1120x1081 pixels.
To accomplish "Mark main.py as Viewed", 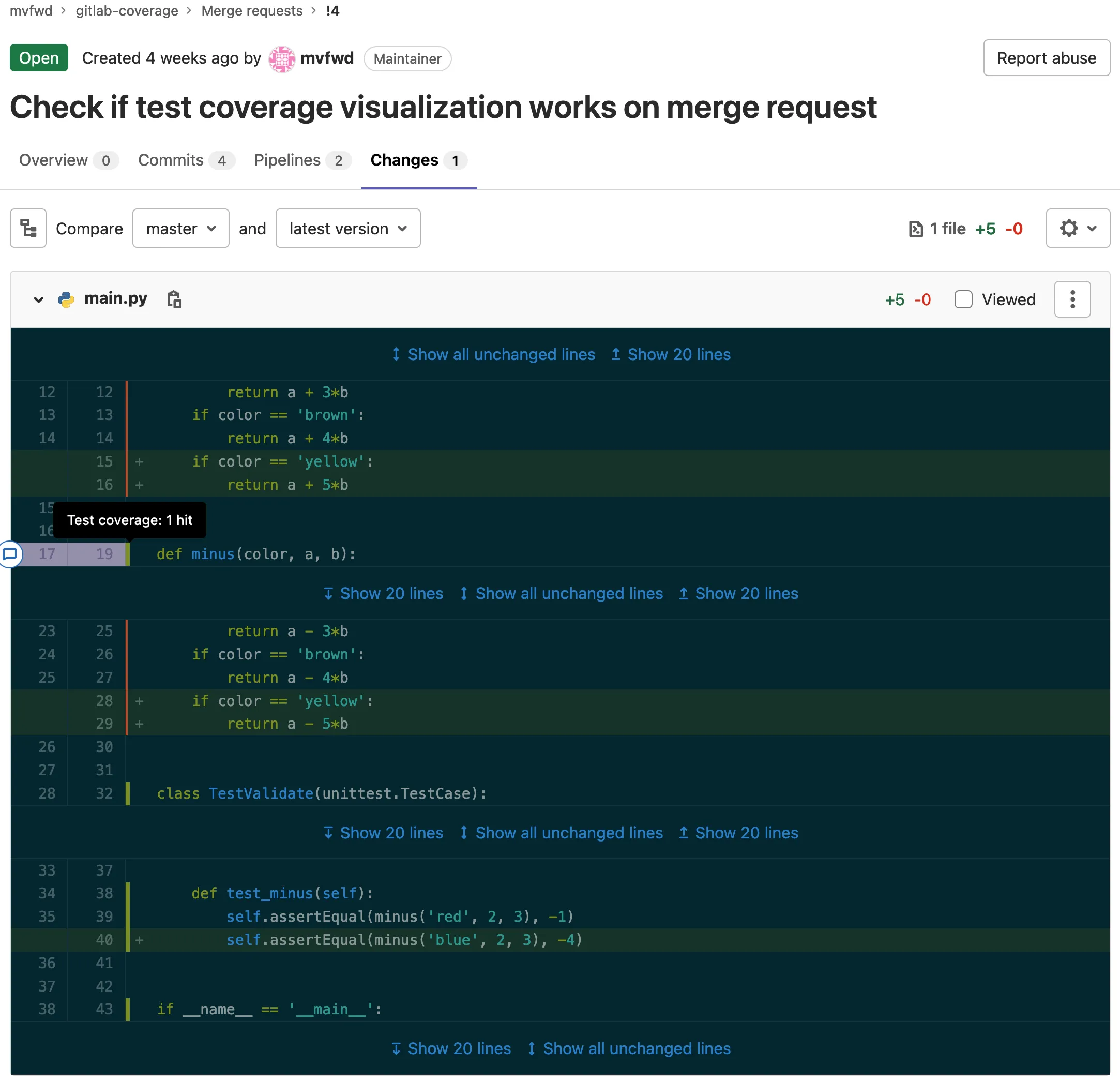I will tap(963, 299).
